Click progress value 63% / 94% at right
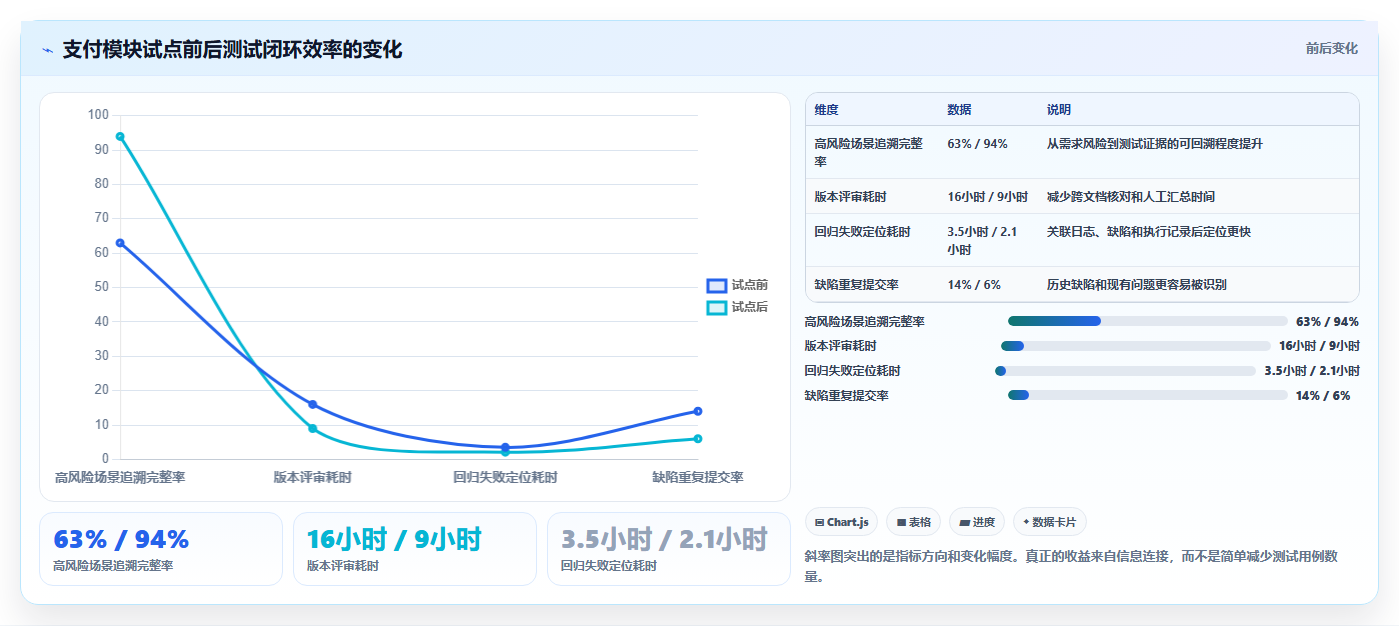1399x626 pixels. 1327,322
